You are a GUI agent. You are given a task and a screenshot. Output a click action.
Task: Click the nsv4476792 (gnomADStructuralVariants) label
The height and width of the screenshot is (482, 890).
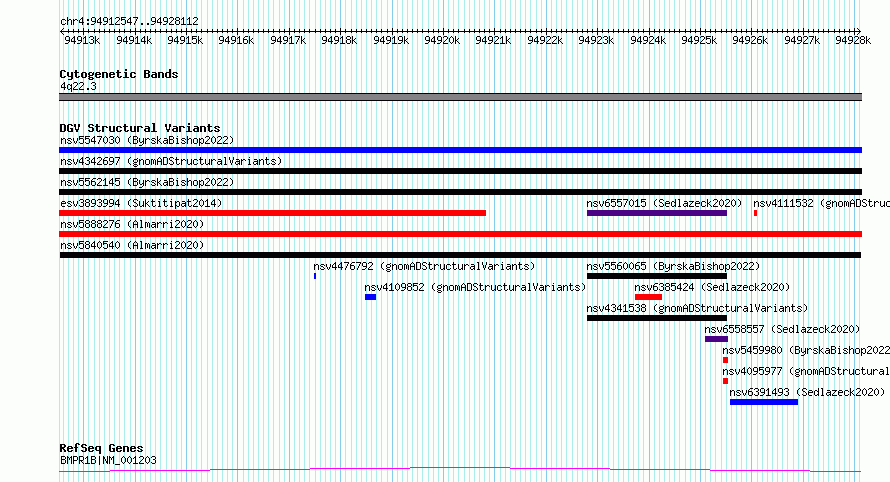tap(424, 266)
